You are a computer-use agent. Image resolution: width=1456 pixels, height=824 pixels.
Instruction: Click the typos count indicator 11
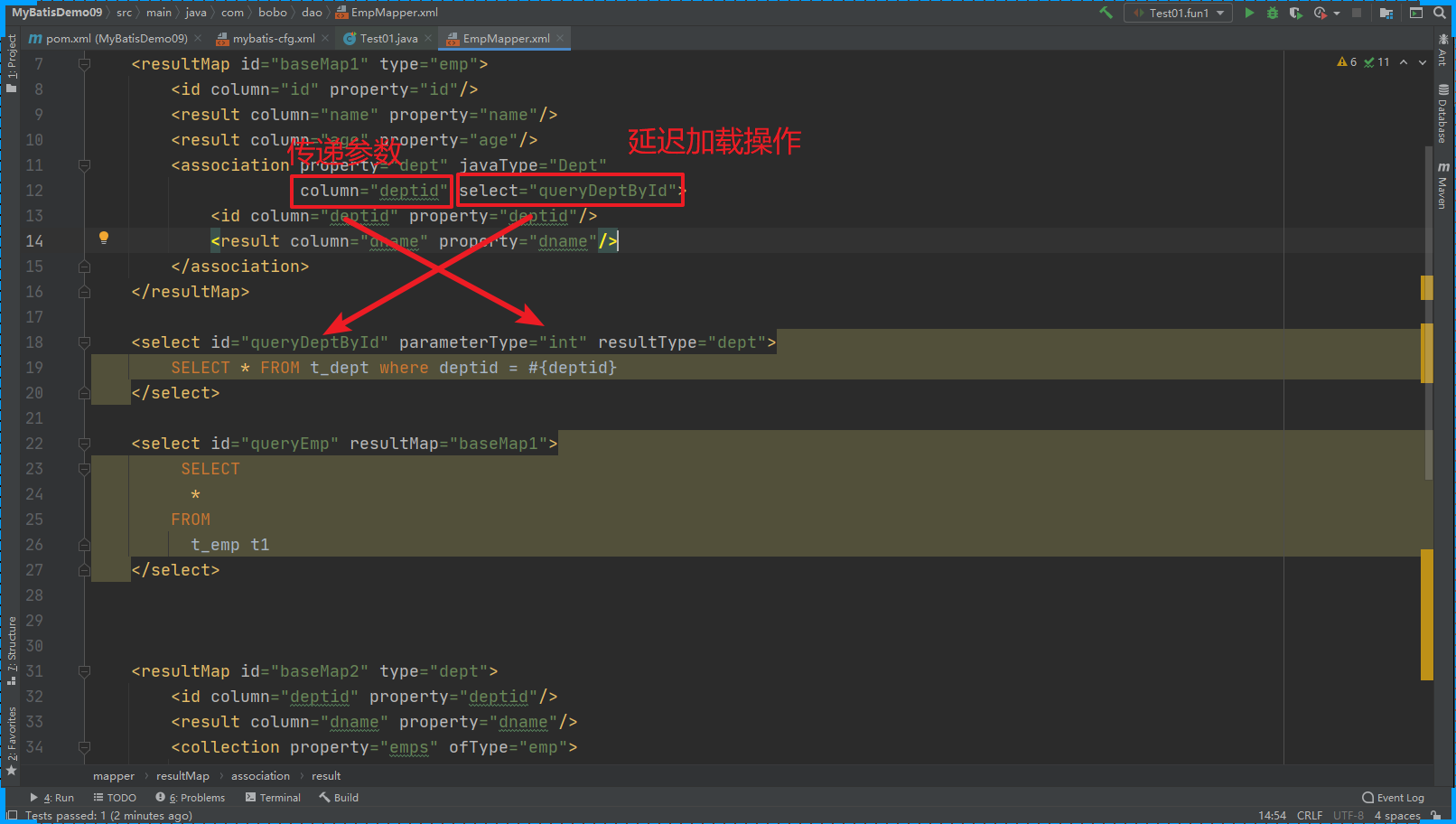pos(1377,62)
